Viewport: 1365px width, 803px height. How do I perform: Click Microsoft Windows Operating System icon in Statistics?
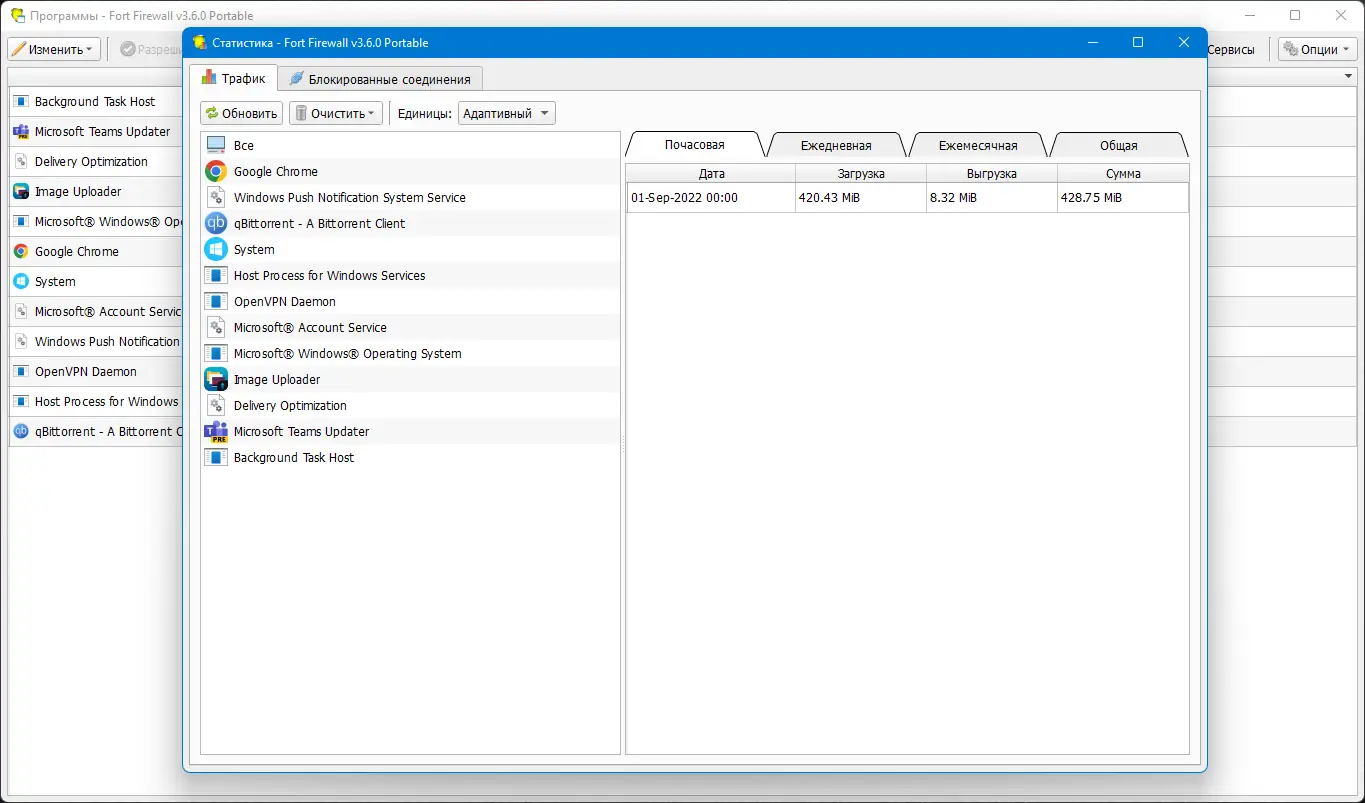tap(216, 353)
